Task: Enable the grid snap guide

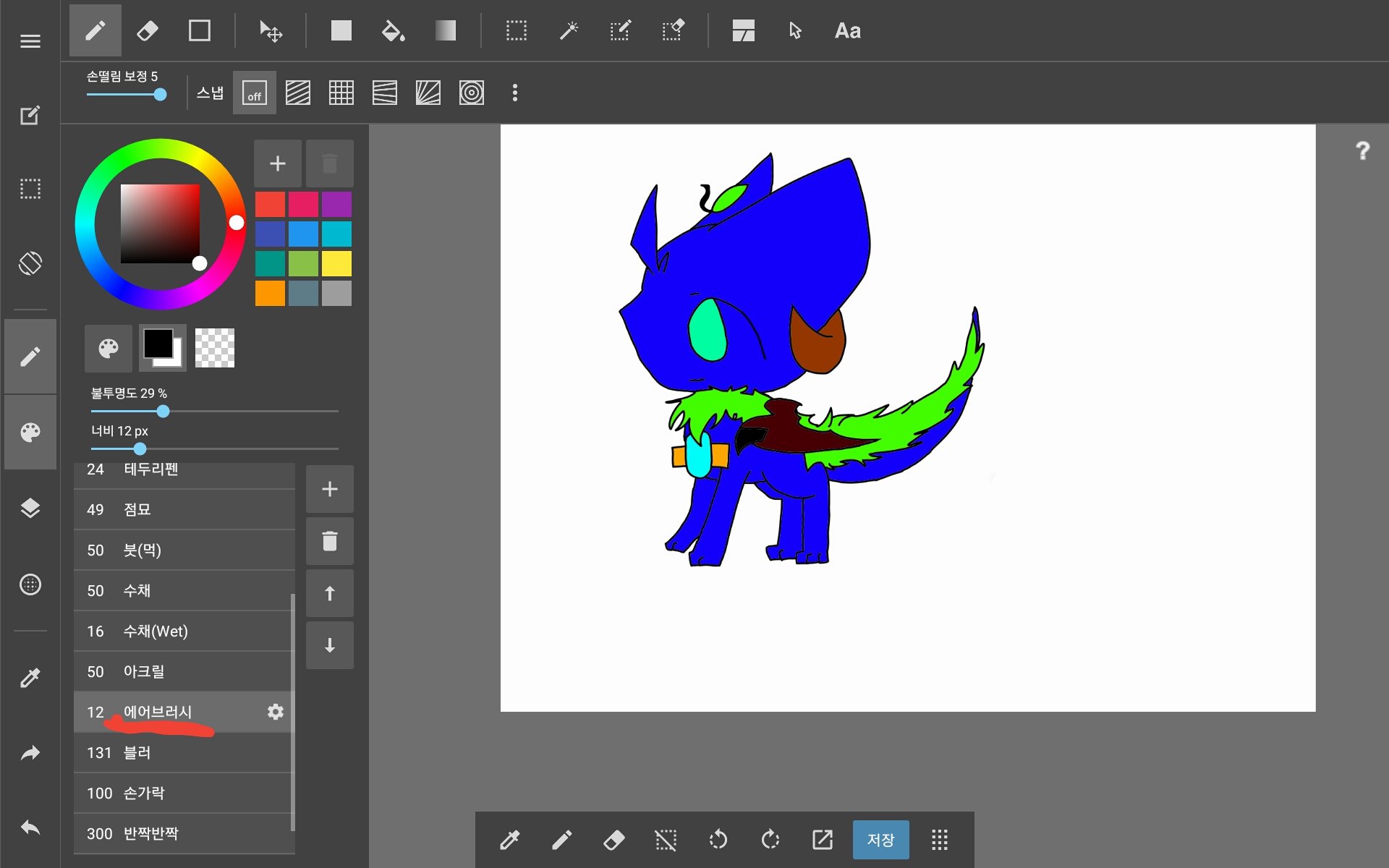Action: click(x=341, y=93)
